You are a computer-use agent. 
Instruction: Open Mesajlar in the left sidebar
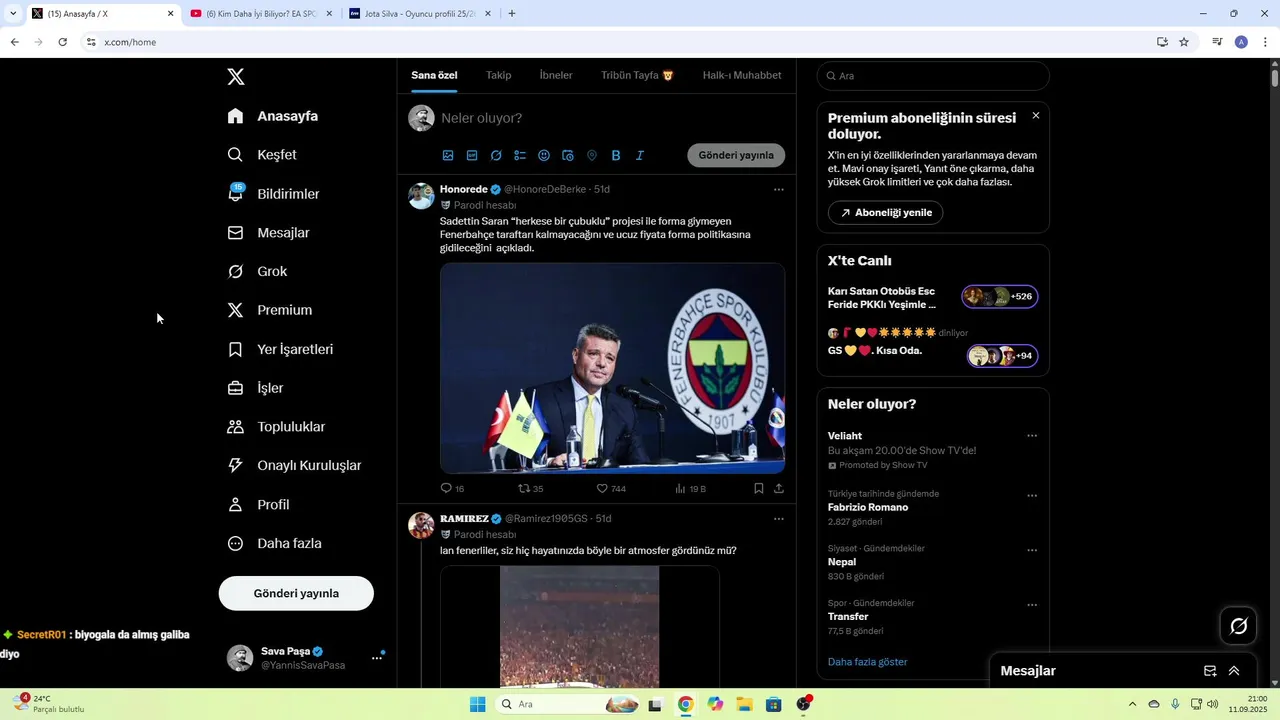pos(269,233)
